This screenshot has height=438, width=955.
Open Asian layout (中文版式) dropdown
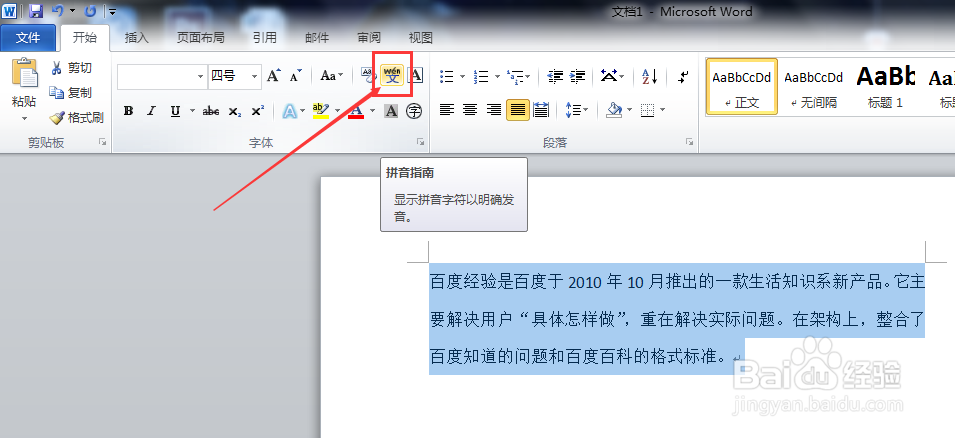pos(612,76)
